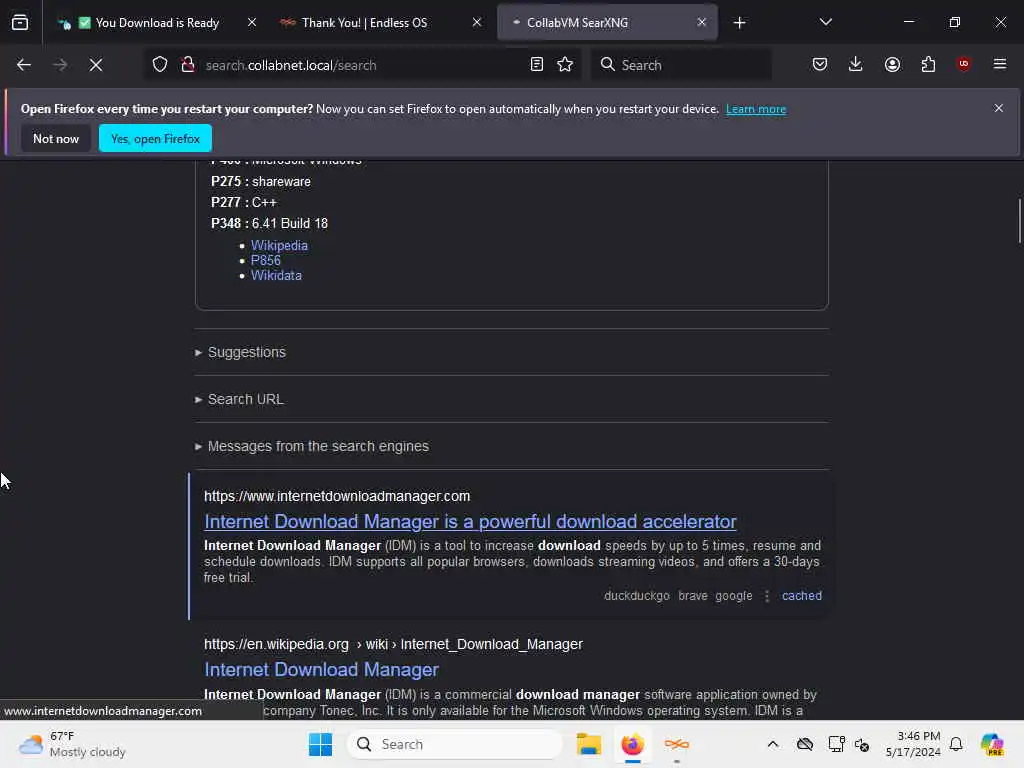
Task: Open the Wikipedia Internet Download Manager result
Action: coord(321,669)
